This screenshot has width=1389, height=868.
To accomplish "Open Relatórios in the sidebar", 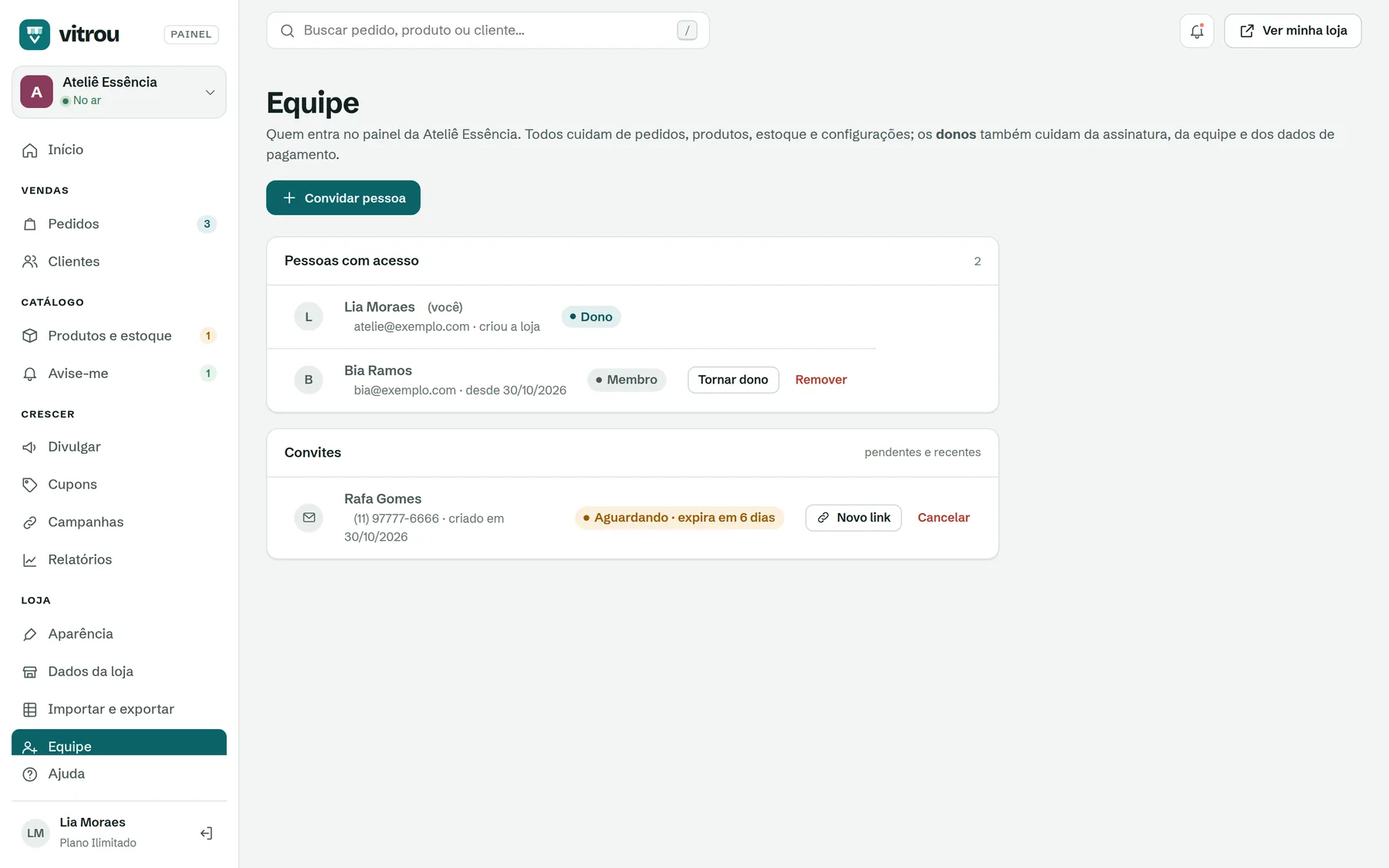I will pos(119,560).
